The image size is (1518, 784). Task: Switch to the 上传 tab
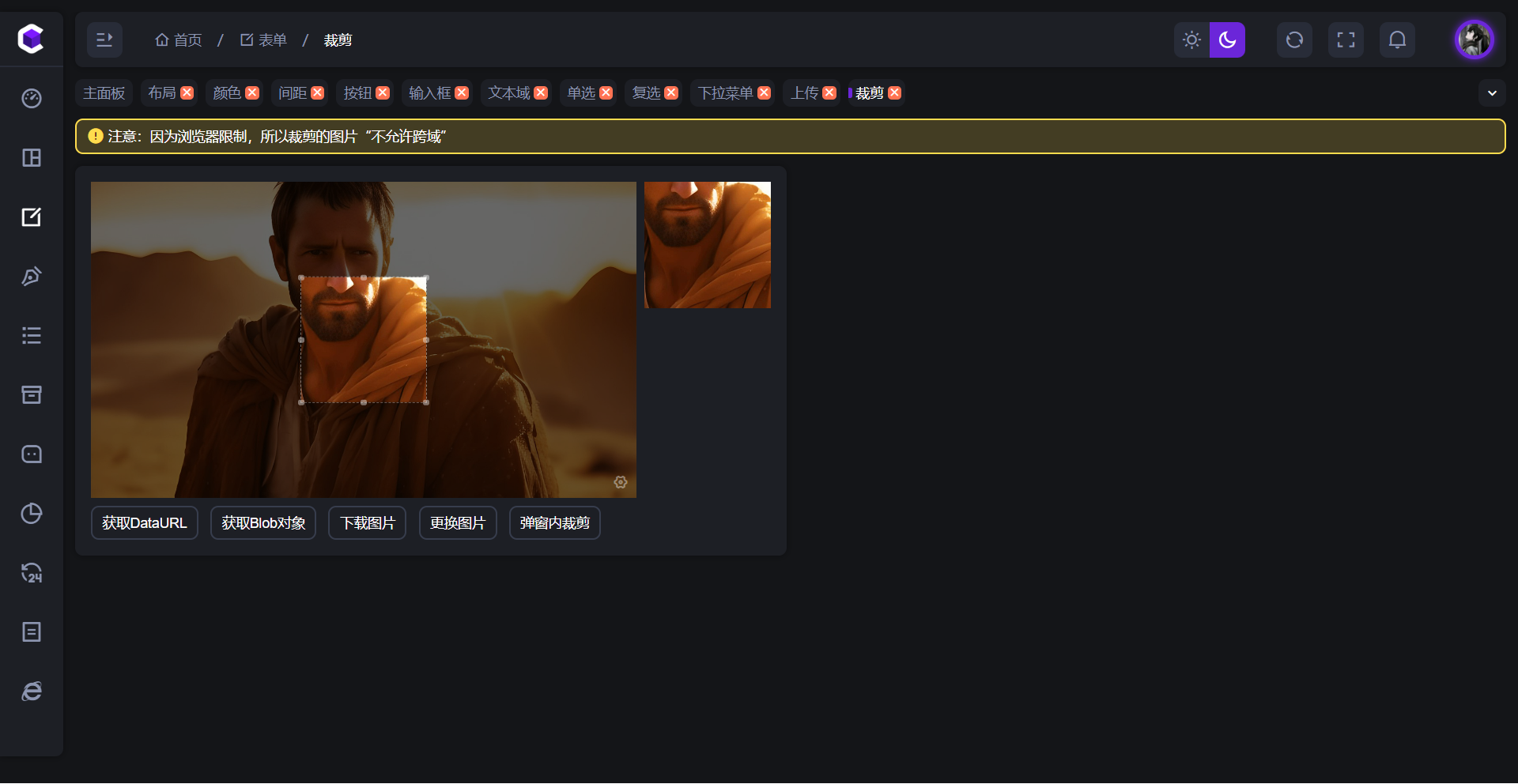coord(805,93)
